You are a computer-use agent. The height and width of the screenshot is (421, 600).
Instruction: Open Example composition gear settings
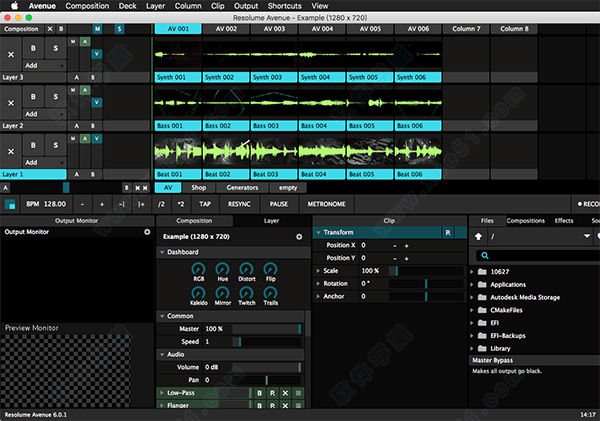[x=299, y=237]
